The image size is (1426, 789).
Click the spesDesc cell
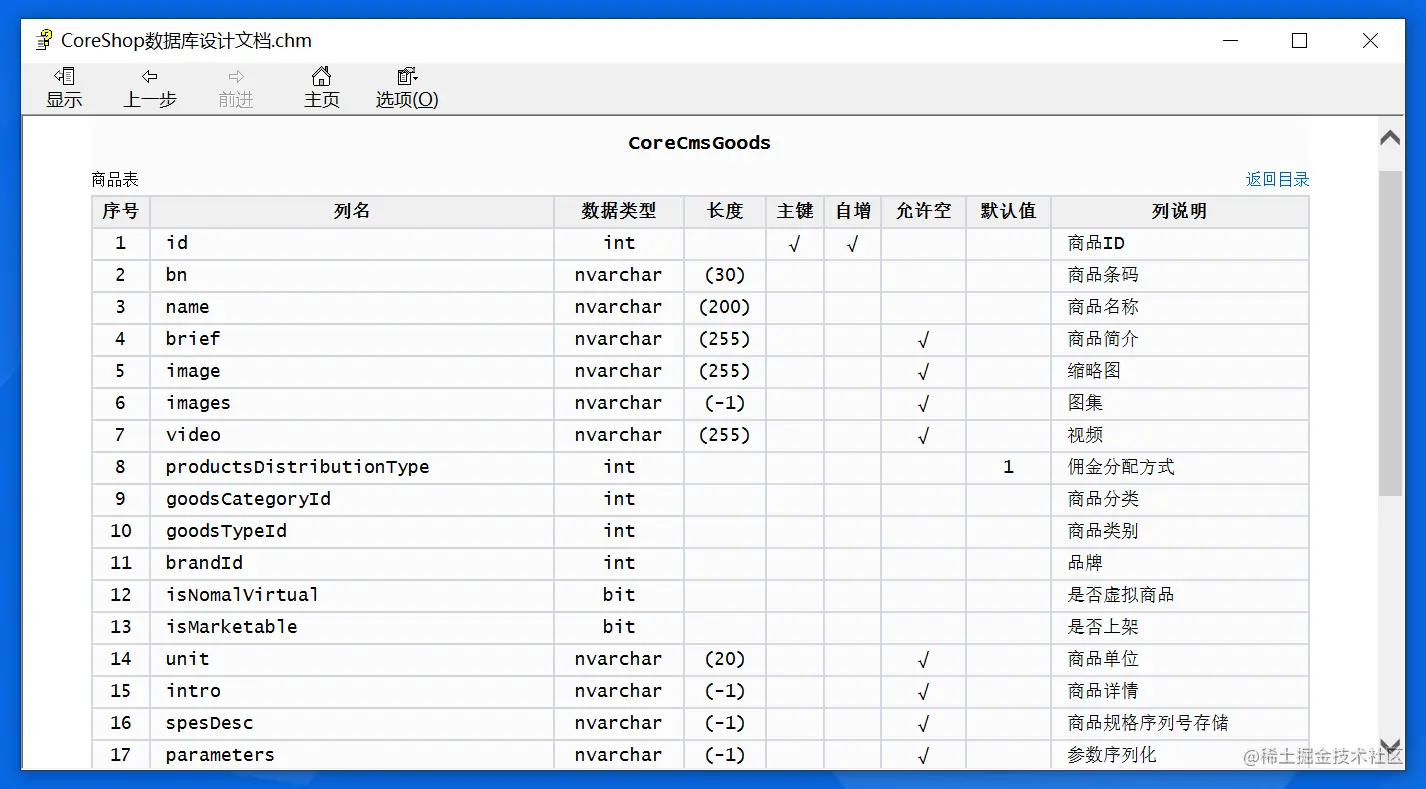[352, 723]
